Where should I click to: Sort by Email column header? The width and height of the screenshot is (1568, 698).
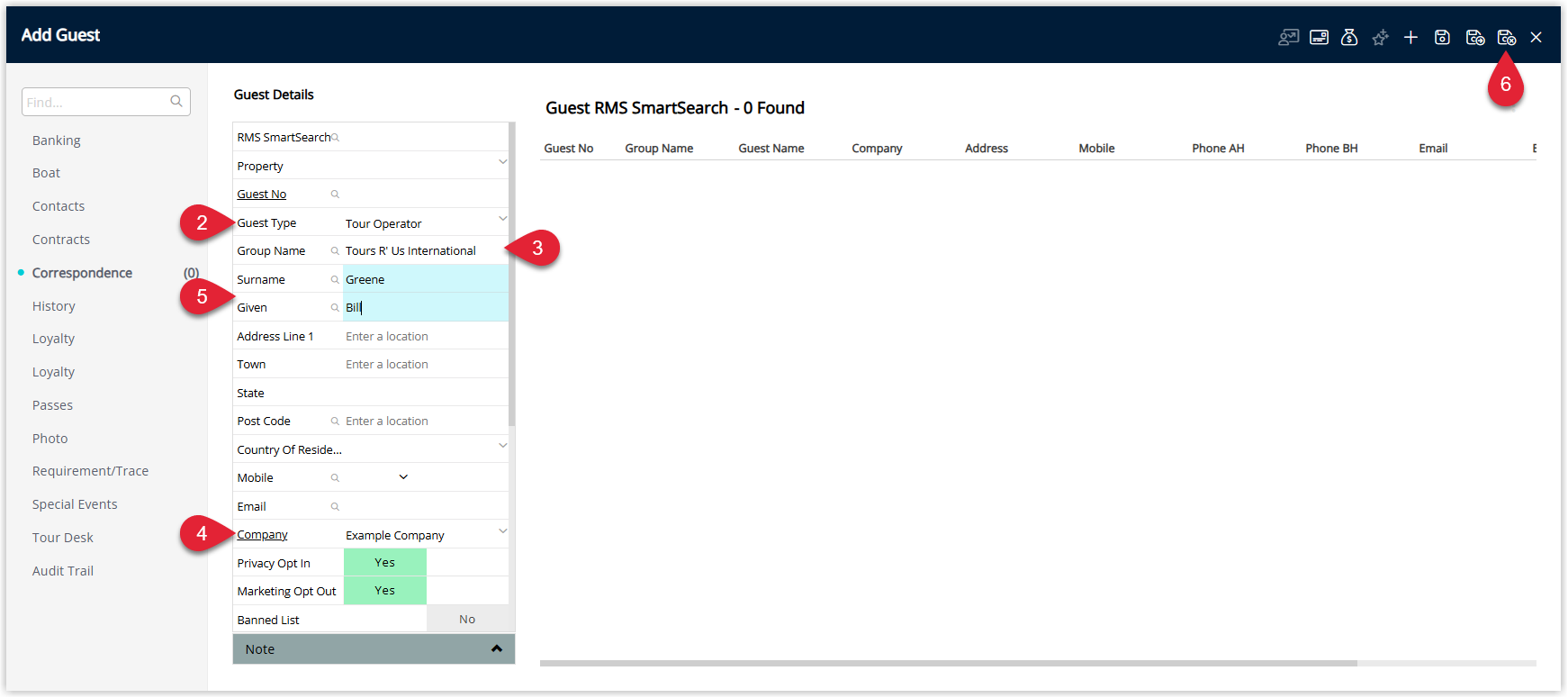(1433, 149)
